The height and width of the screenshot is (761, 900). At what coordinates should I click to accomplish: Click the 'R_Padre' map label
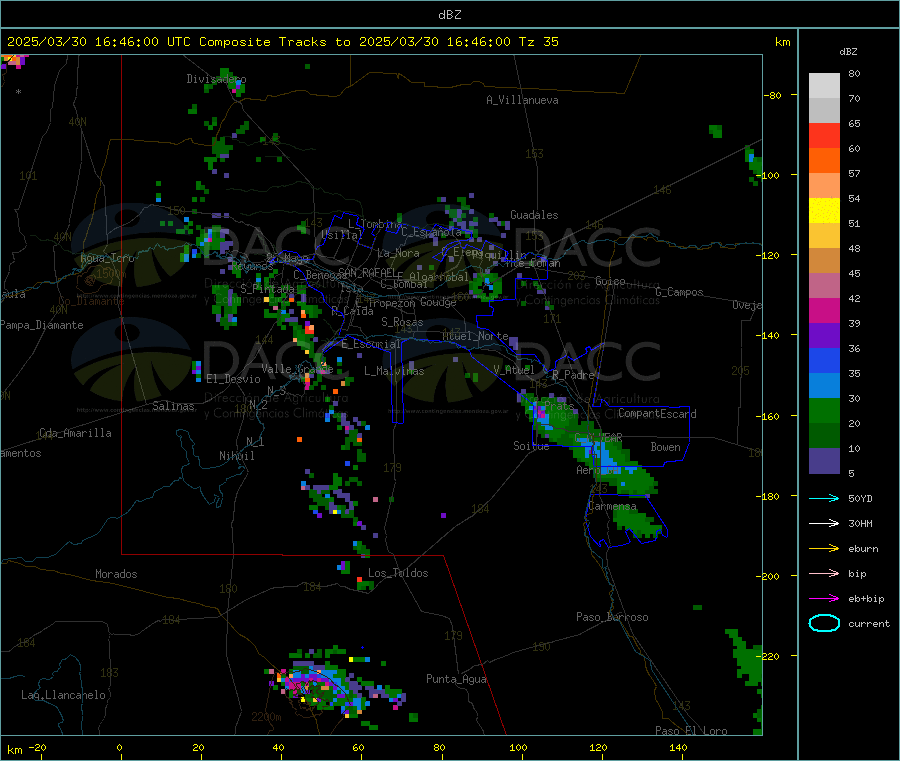573,375
